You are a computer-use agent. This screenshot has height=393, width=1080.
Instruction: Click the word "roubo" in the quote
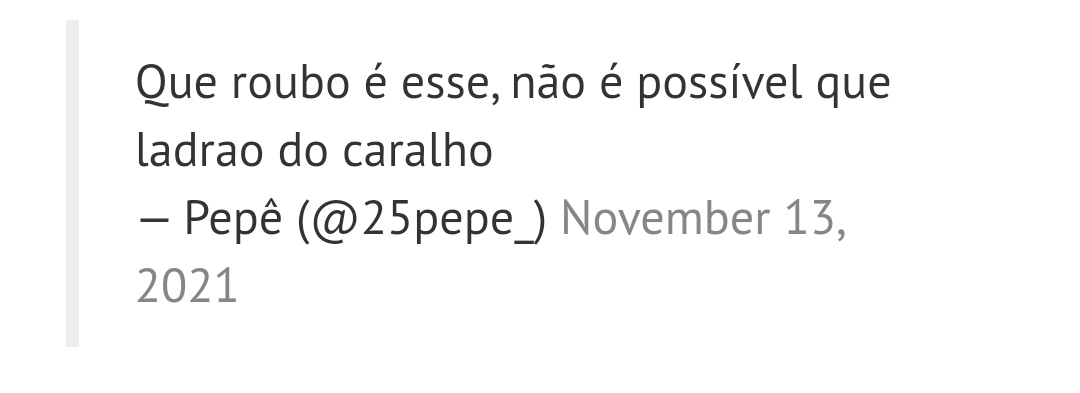tap(290, 83)
